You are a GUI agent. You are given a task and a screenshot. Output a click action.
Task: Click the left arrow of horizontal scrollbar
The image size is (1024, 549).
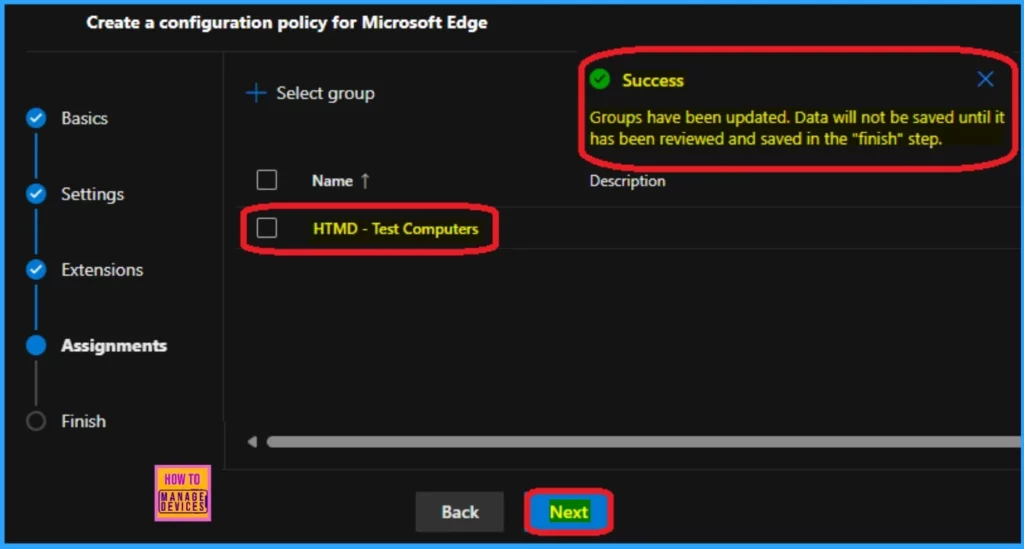252,442
